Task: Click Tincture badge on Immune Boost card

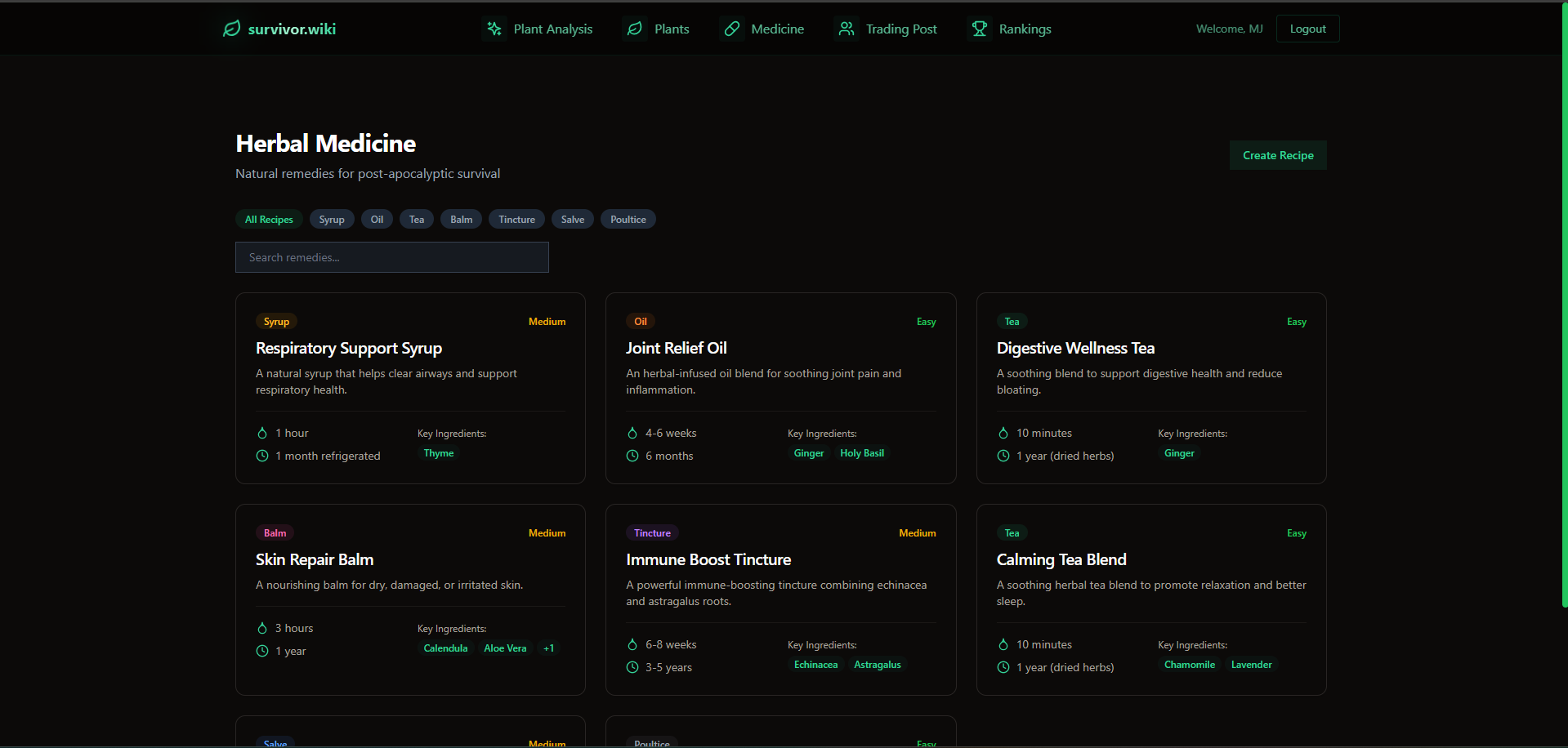Action: [652, 533]
